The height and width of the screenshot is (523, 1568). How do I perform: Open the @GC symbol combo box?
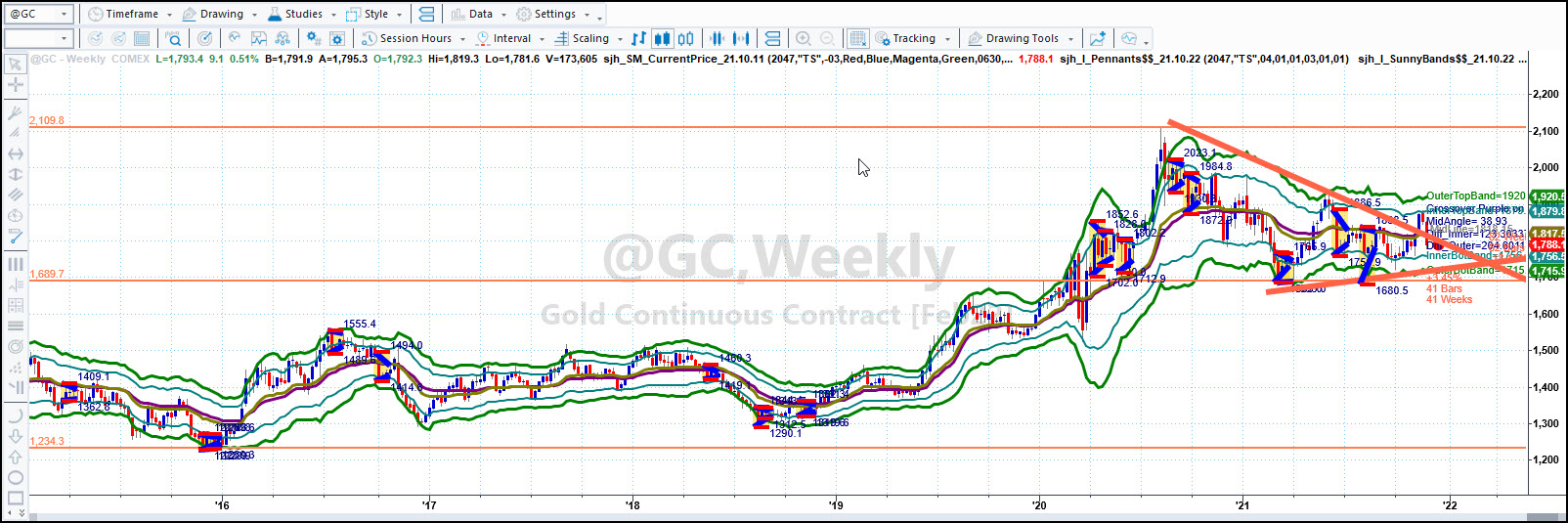coord(38,14)
